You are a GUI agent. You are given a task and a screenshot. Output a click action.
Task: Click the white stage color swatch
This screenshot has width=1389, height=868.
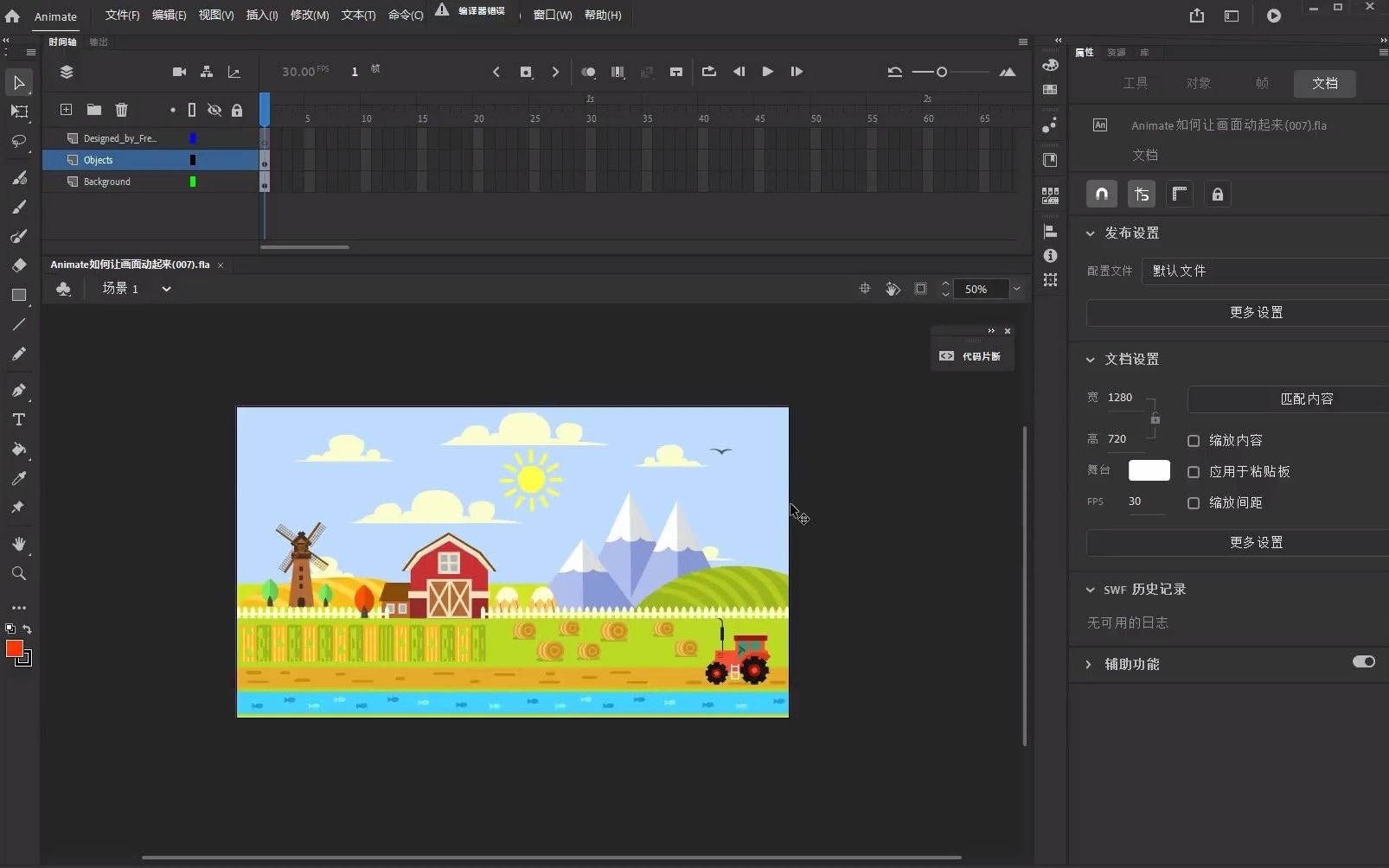1149,471
